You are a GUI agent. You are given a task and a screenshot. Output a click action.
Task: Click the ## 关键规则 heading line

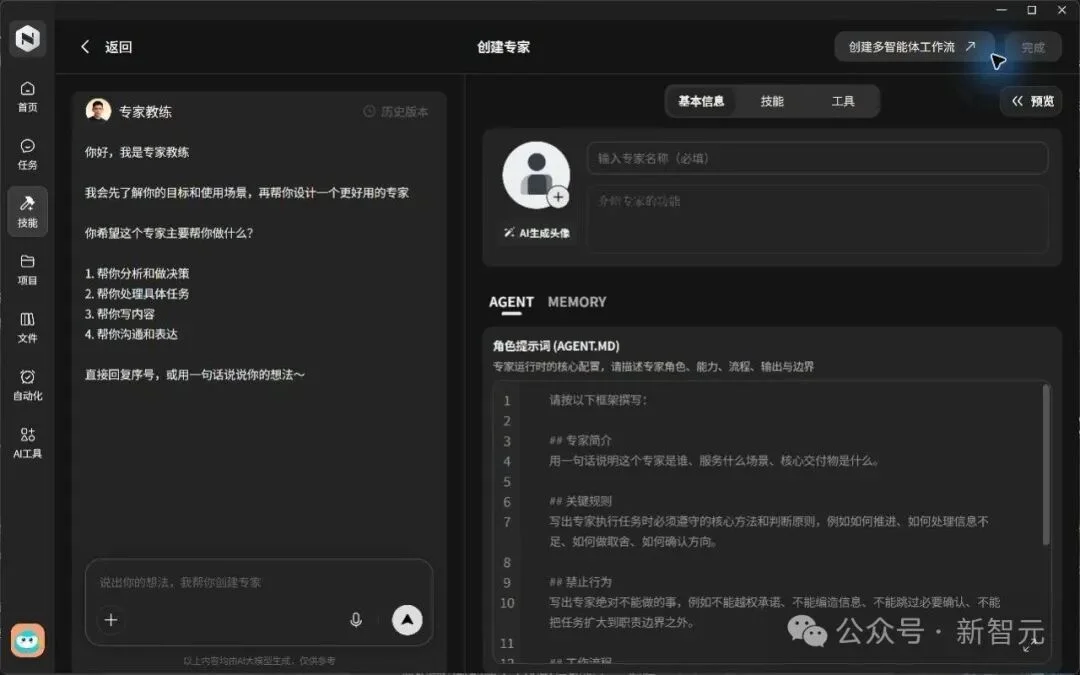580,501
